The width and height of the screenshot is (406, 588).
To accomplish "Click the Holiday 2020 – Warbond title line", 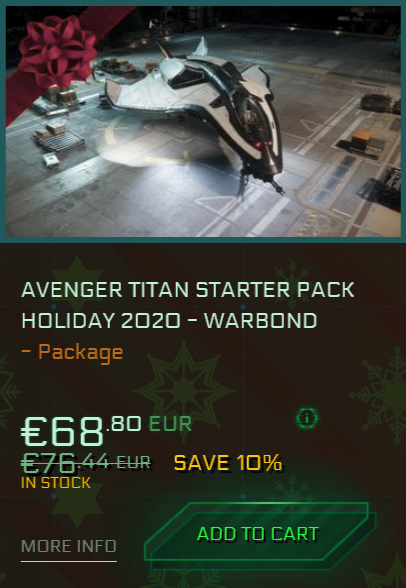I will 169,321.
